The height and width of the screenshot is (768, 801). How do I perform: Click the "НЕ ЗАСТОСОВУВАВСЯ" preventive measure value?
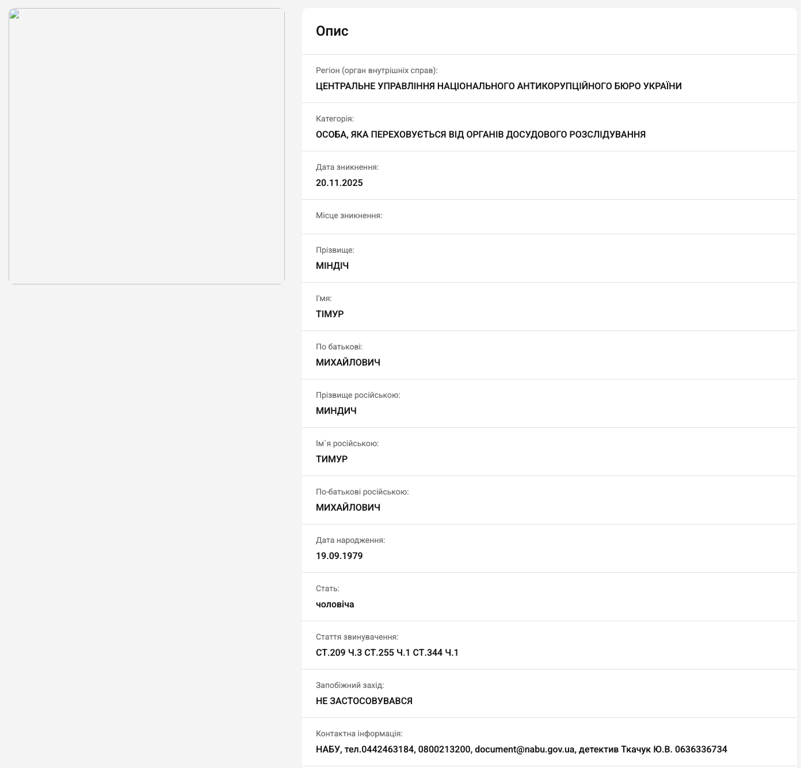(364, 701)
